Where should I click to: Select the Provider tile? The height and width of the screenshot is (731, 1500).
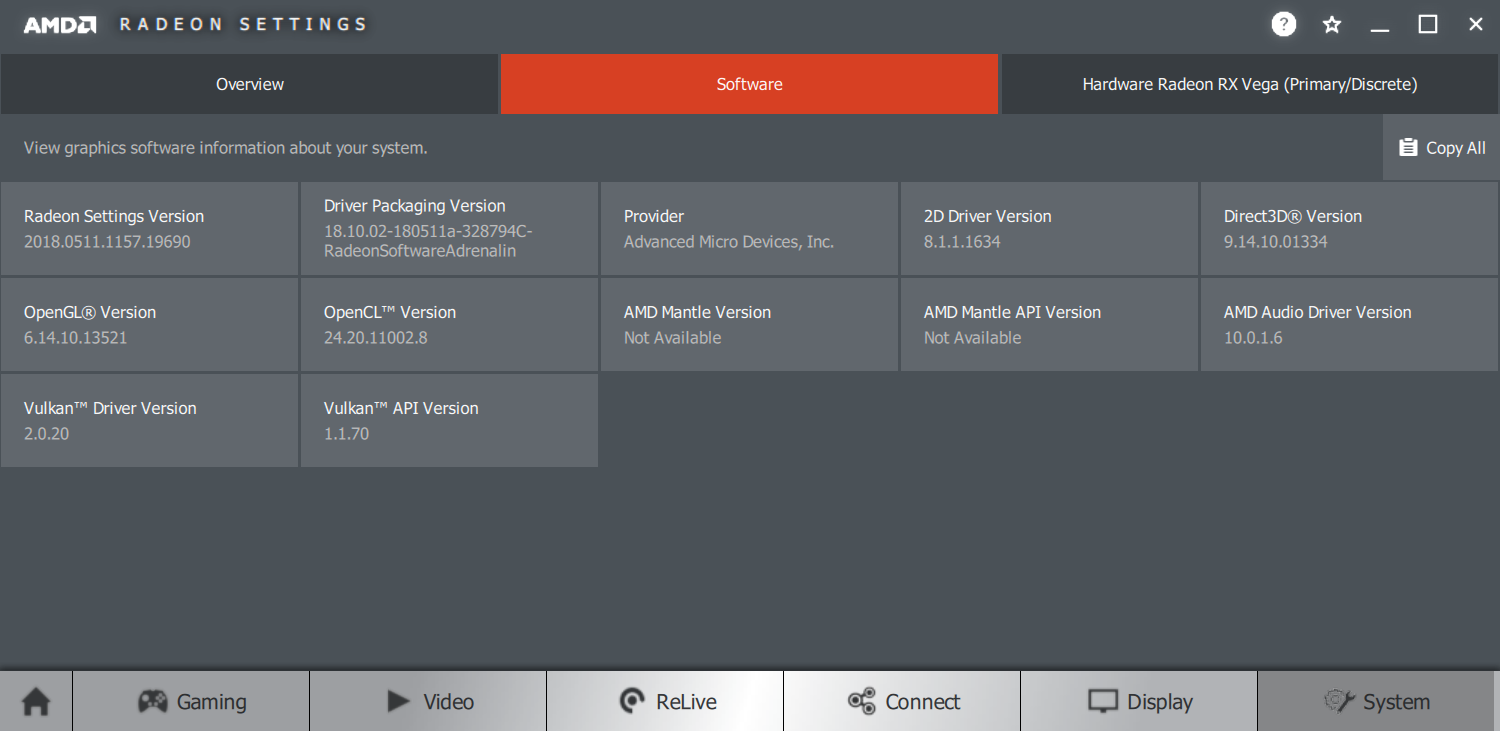pos(750,228)
